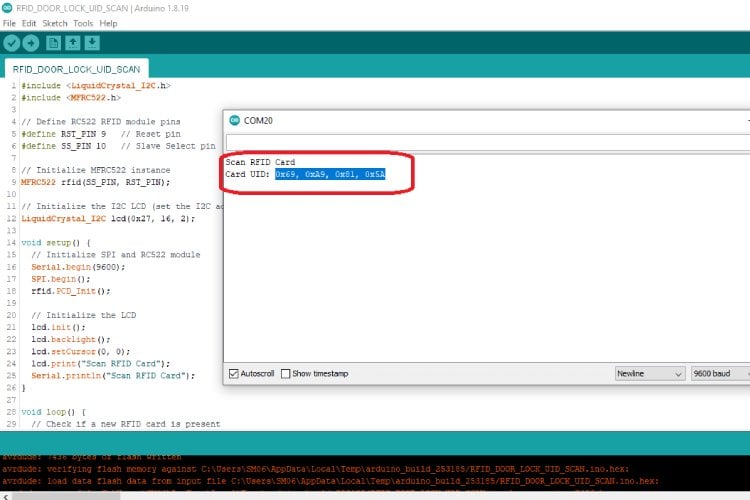
Task: Click the Arduino logo in the title bar
Action: pyautogui.click(x=8, y=8)
